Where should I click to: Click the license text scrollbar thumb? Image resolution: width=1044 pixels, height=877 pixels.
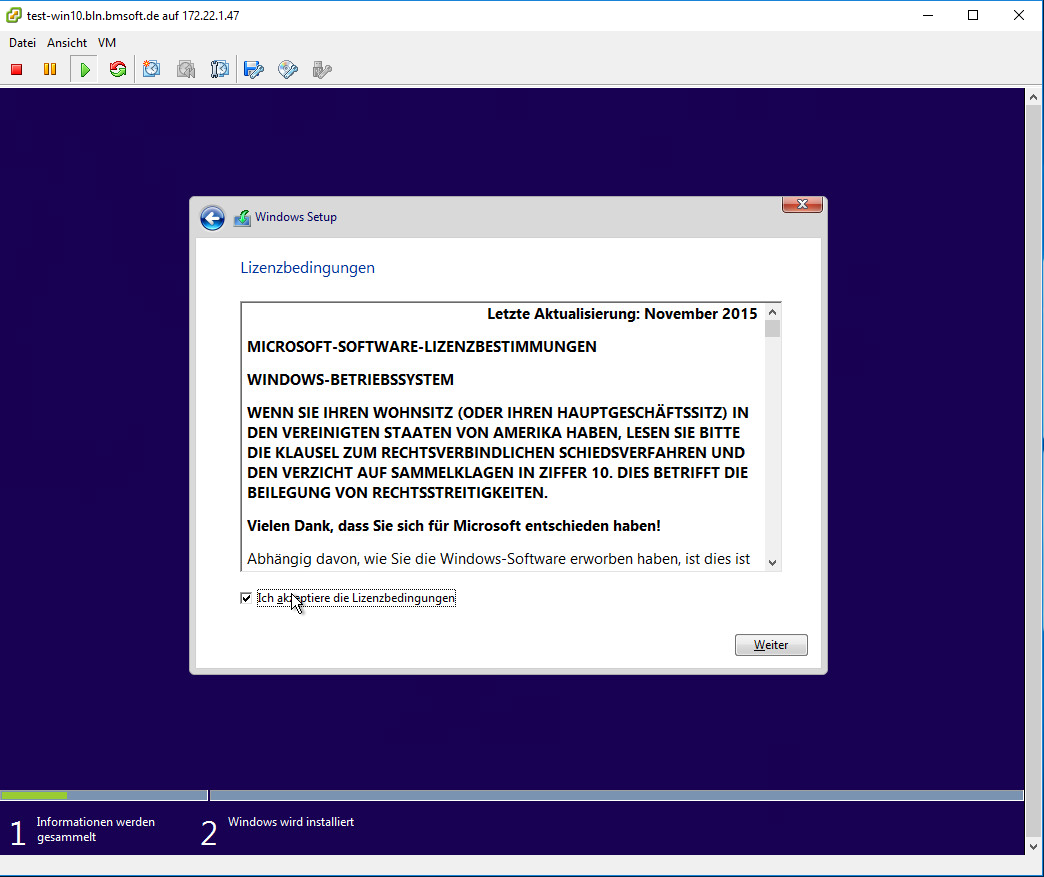(x=772, y=329)
